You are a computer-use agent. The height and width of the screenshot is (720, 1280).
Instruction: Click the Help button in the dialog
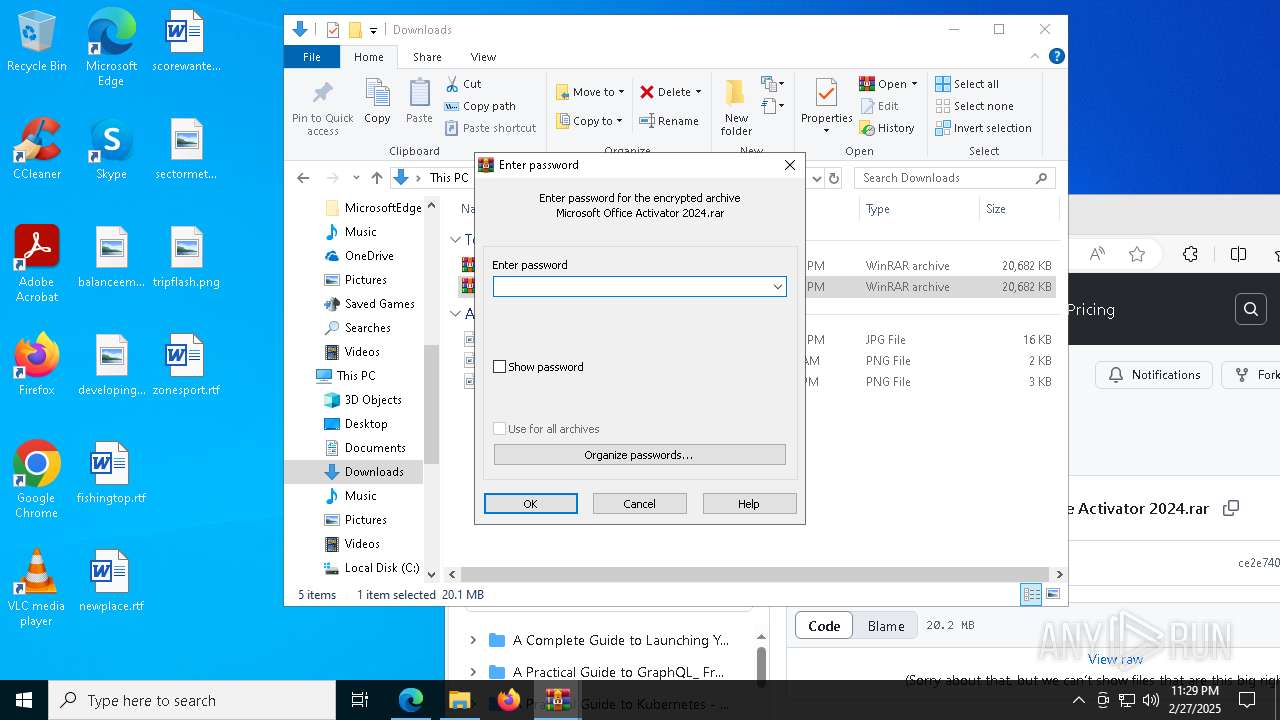(x=749, y=504)
